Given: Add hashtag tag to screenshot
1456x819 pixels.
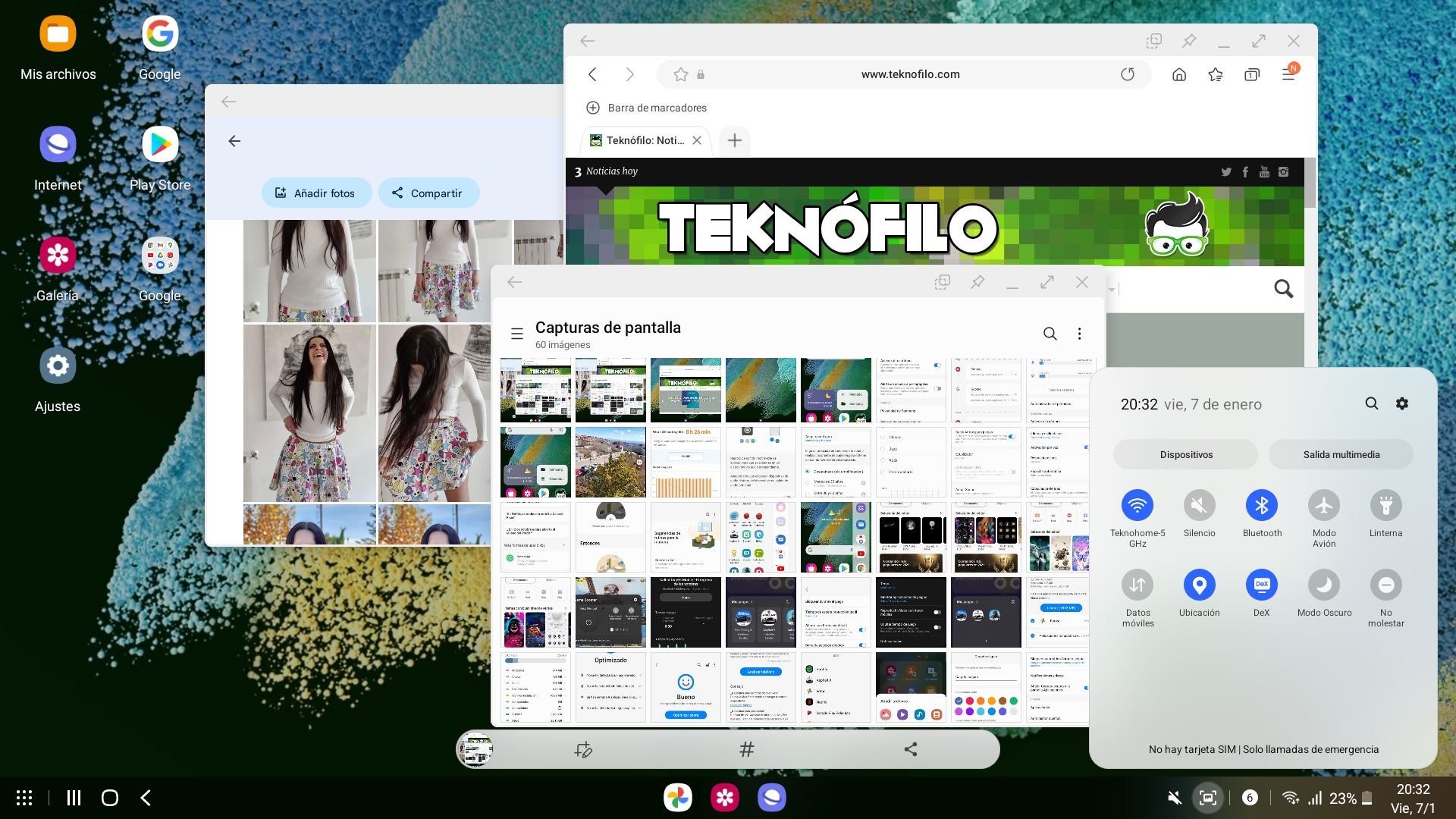Looking at the screenshot, I should [747, 750].
